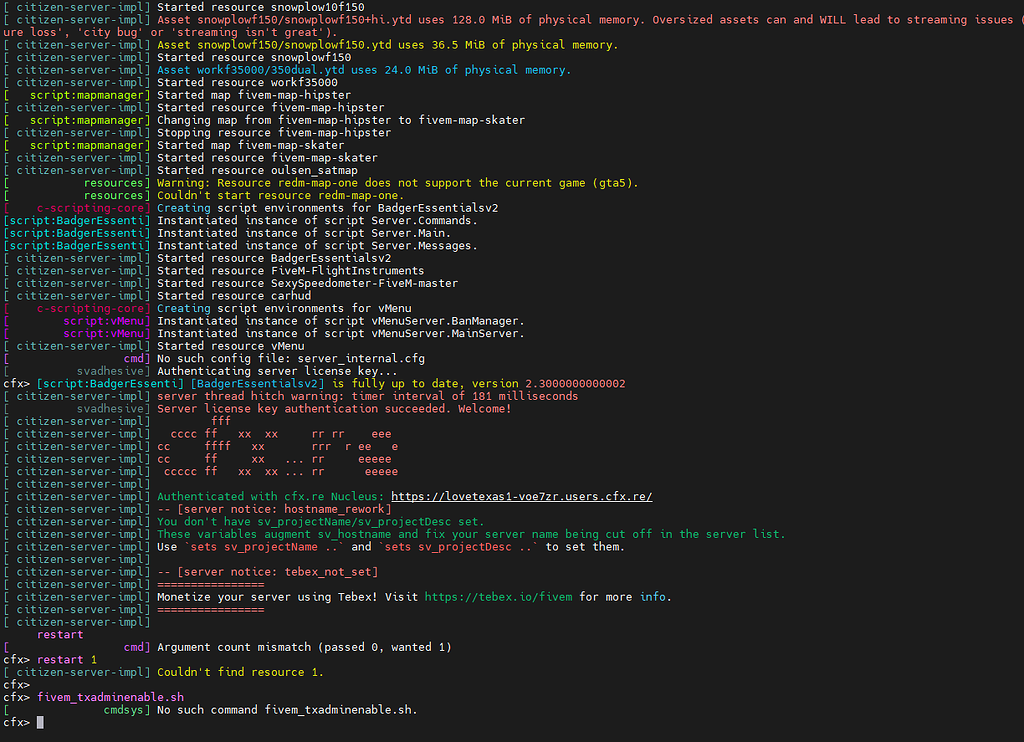This screenshot has height=742, width=1024.
Task: Click the "Changing map from fivem-map-hipster" line
Action: pyautogui.click(x=340, y=120)
